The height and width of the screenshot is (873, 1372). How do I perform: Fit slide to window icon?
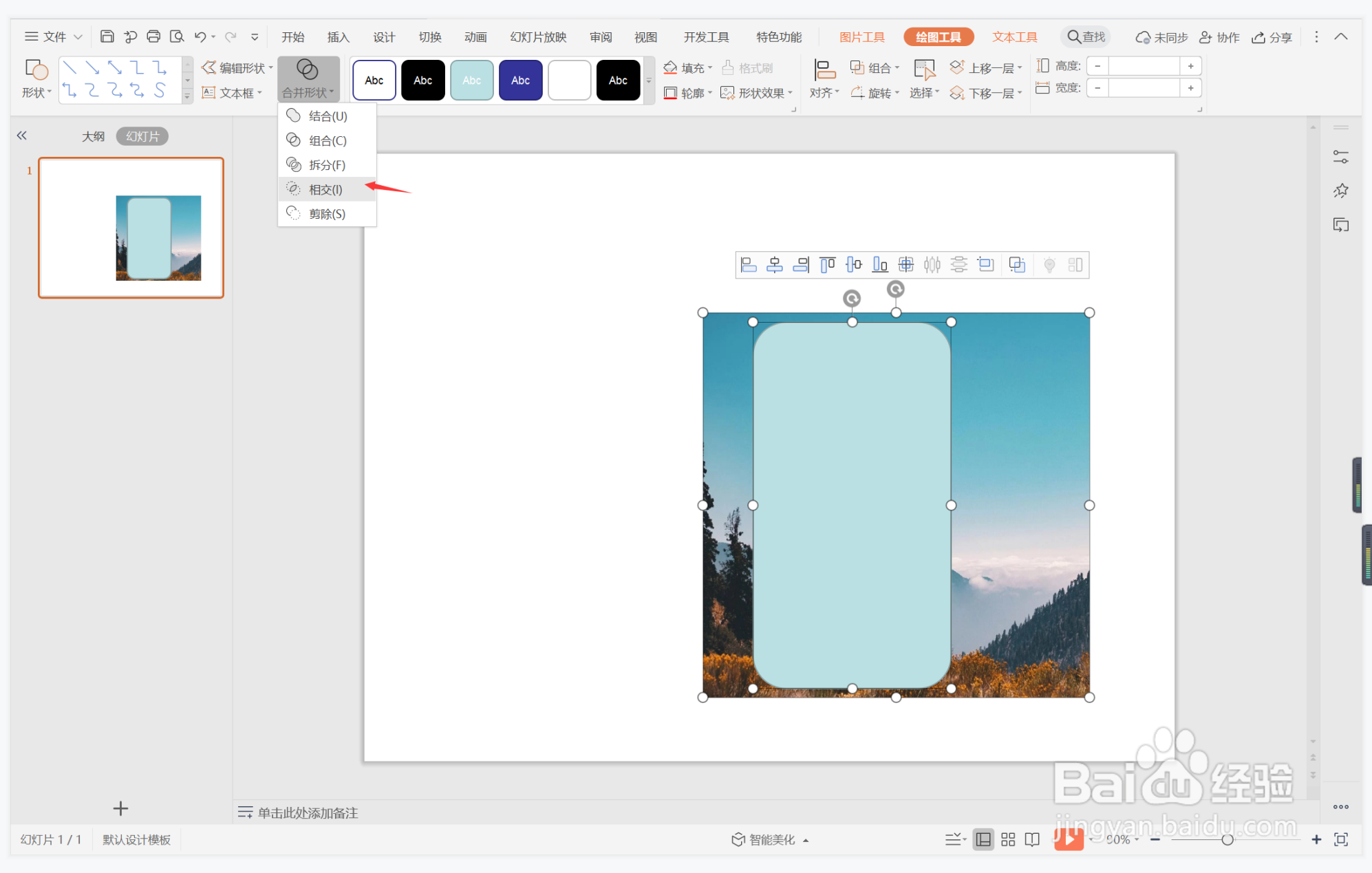(1341, 839)
